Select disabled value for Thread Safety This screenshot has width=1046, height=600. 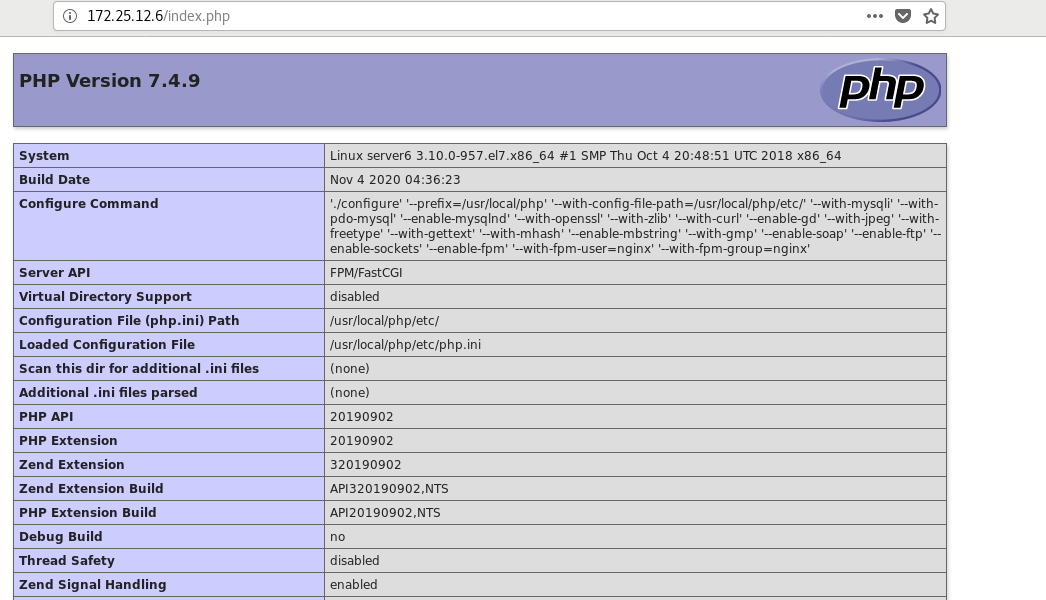pyautogui.click(x=354, y=561)
